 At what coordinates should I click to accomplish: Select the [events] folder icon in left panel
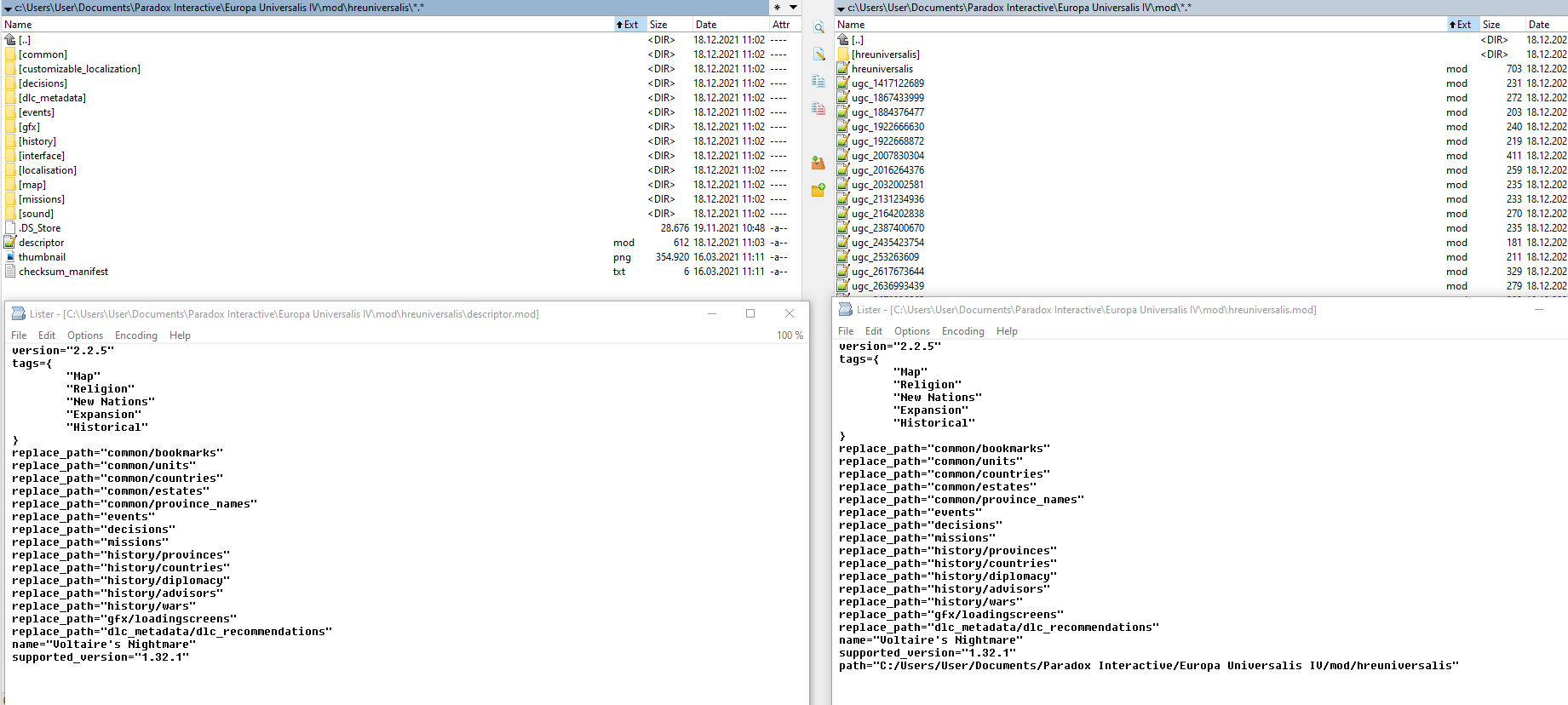pos(10,112)
